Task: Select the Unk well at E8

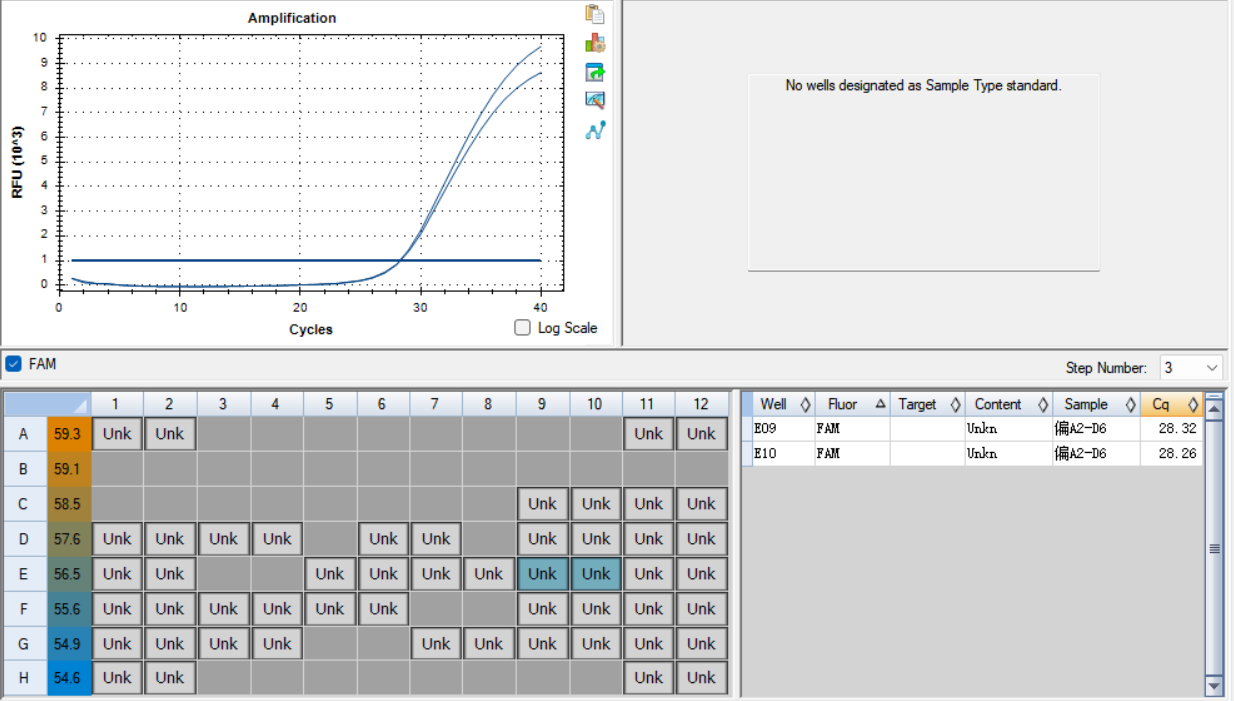Action: pos(489,574)
